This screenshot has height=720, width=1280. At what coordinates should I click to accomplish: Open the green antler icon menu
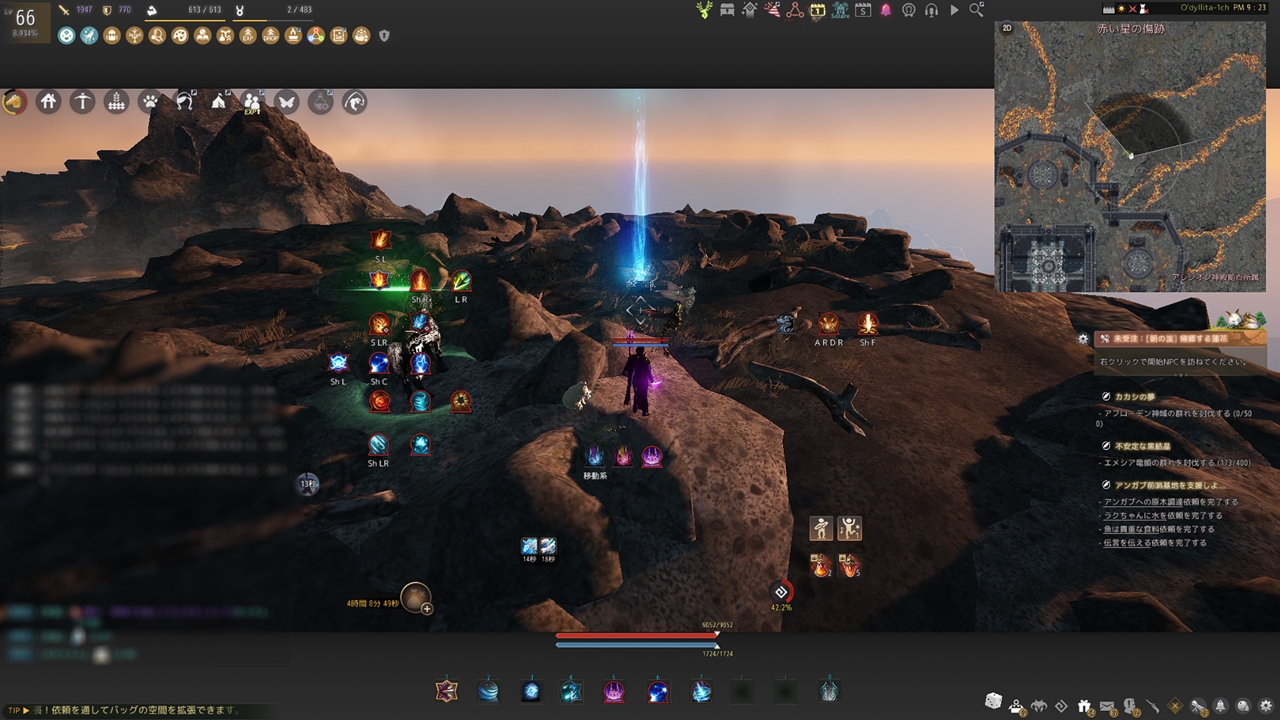point(705,10)
